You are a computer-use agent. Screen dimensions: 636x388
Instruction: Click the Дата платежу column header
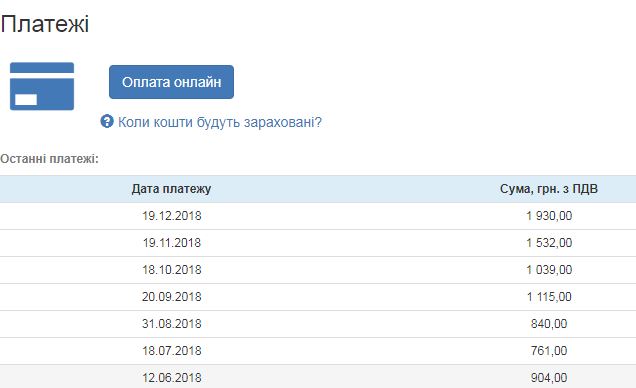point(171,189)
